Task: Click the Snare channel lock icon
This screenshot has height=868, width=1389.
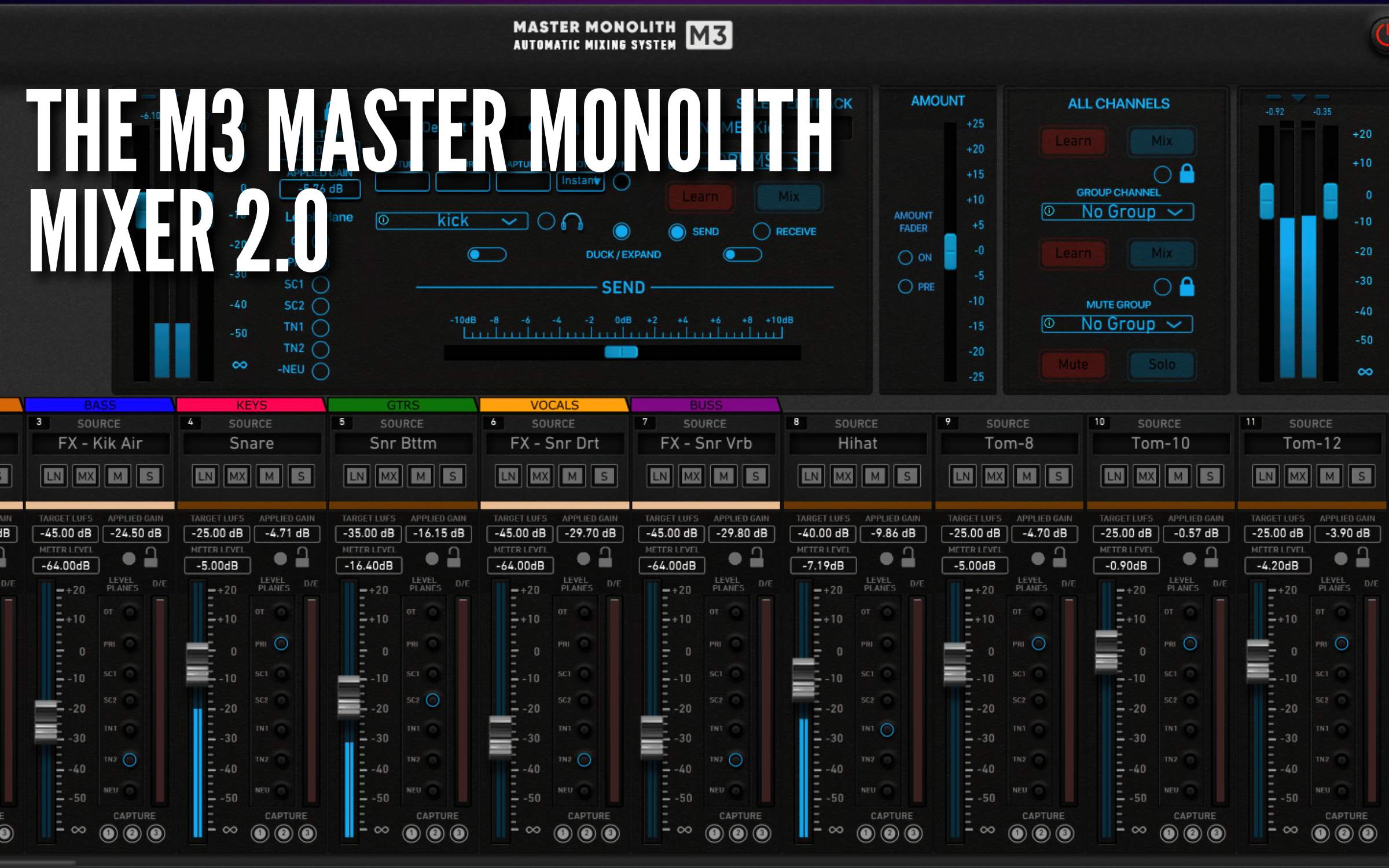Action: click(x=302, y=557)
